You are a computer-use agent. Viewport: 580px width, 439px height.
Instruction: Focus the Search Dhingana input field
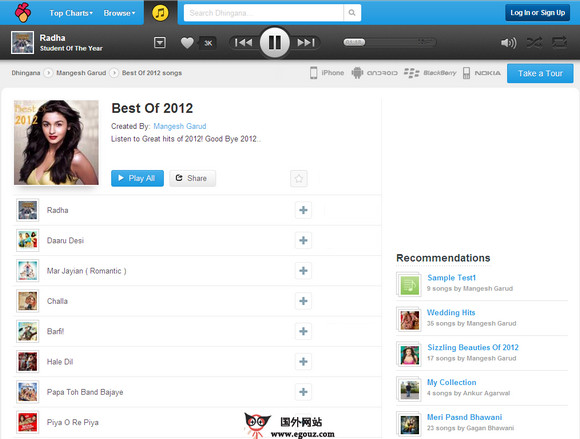pos(263,13)
